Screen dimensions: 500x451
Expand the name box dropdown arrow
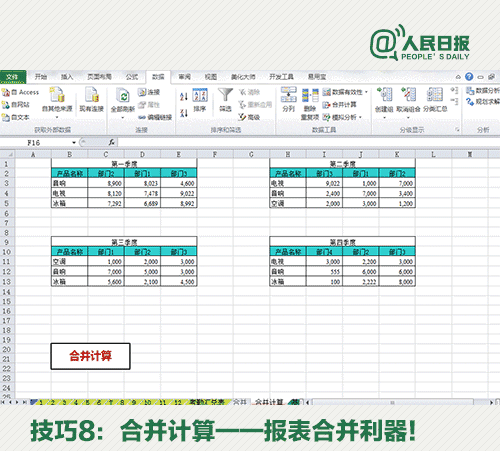point(74,143)
